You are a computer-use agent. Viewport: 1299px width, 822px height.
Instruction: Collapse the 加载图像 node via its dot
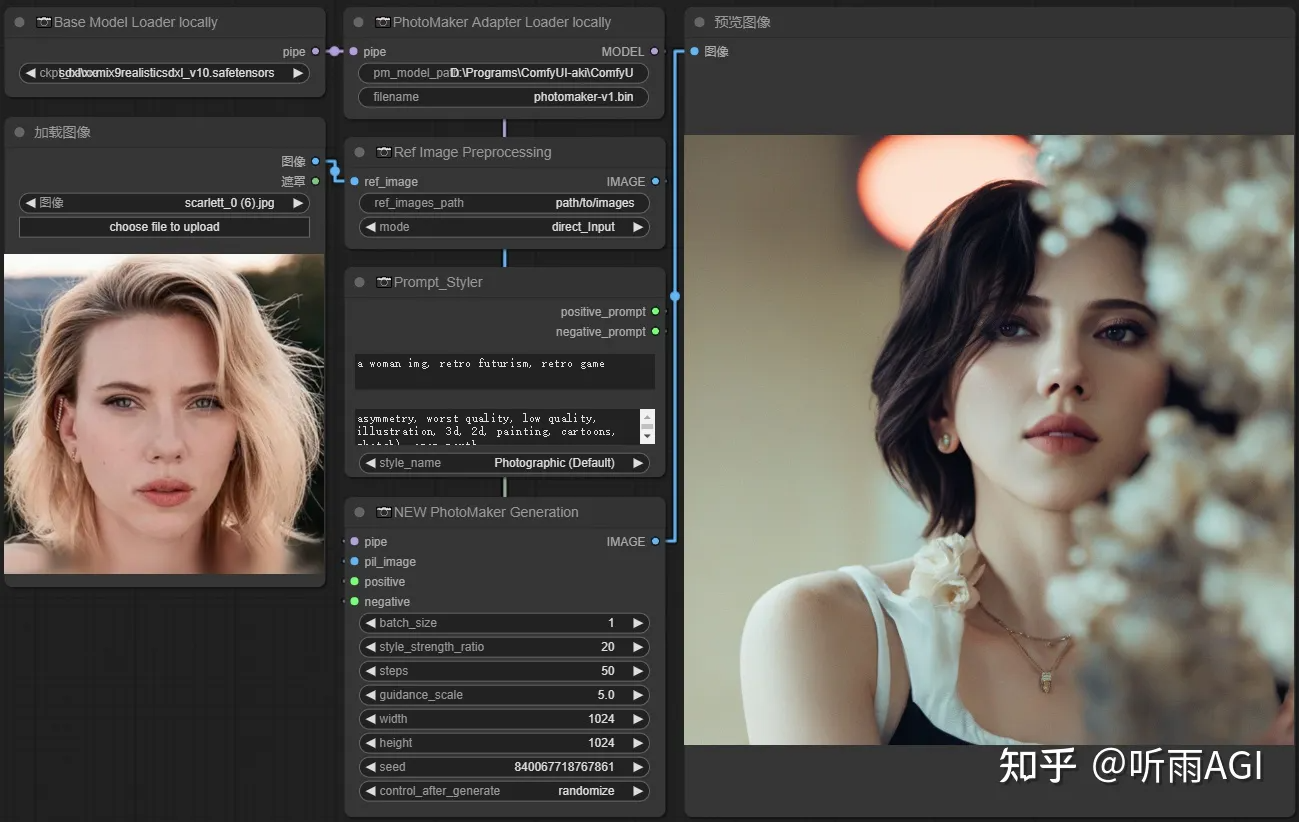pyautogui.click(x=19, y=132)
